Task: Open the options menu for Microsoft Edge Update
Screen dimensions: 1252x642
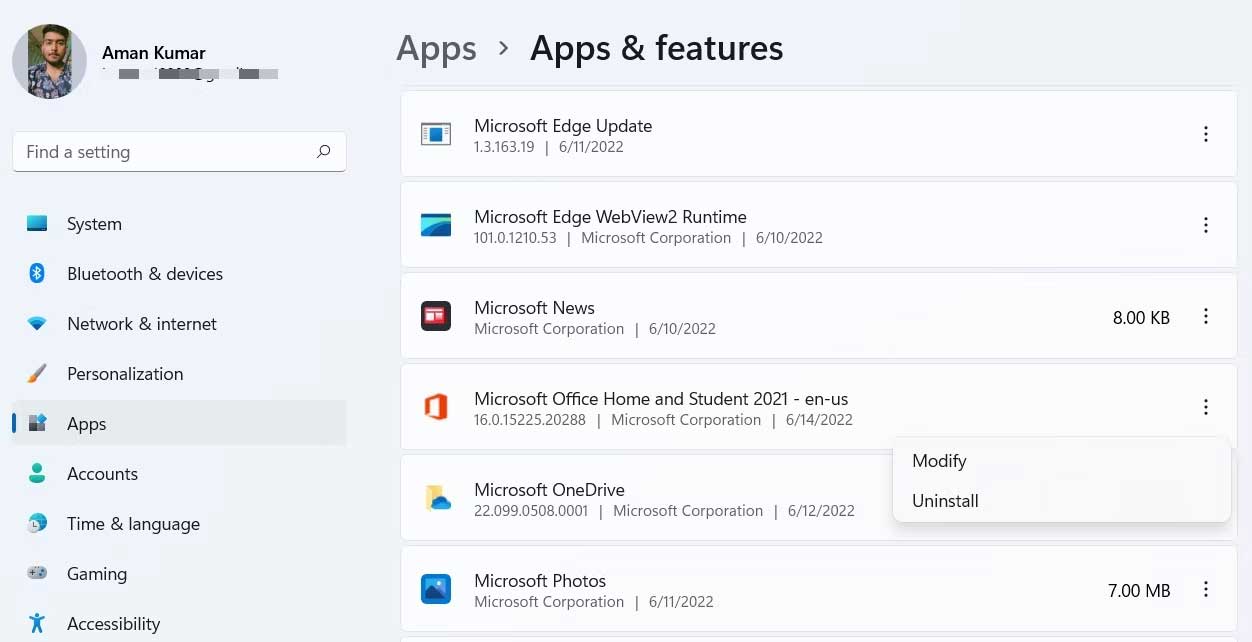Action: coord(1206,134)
